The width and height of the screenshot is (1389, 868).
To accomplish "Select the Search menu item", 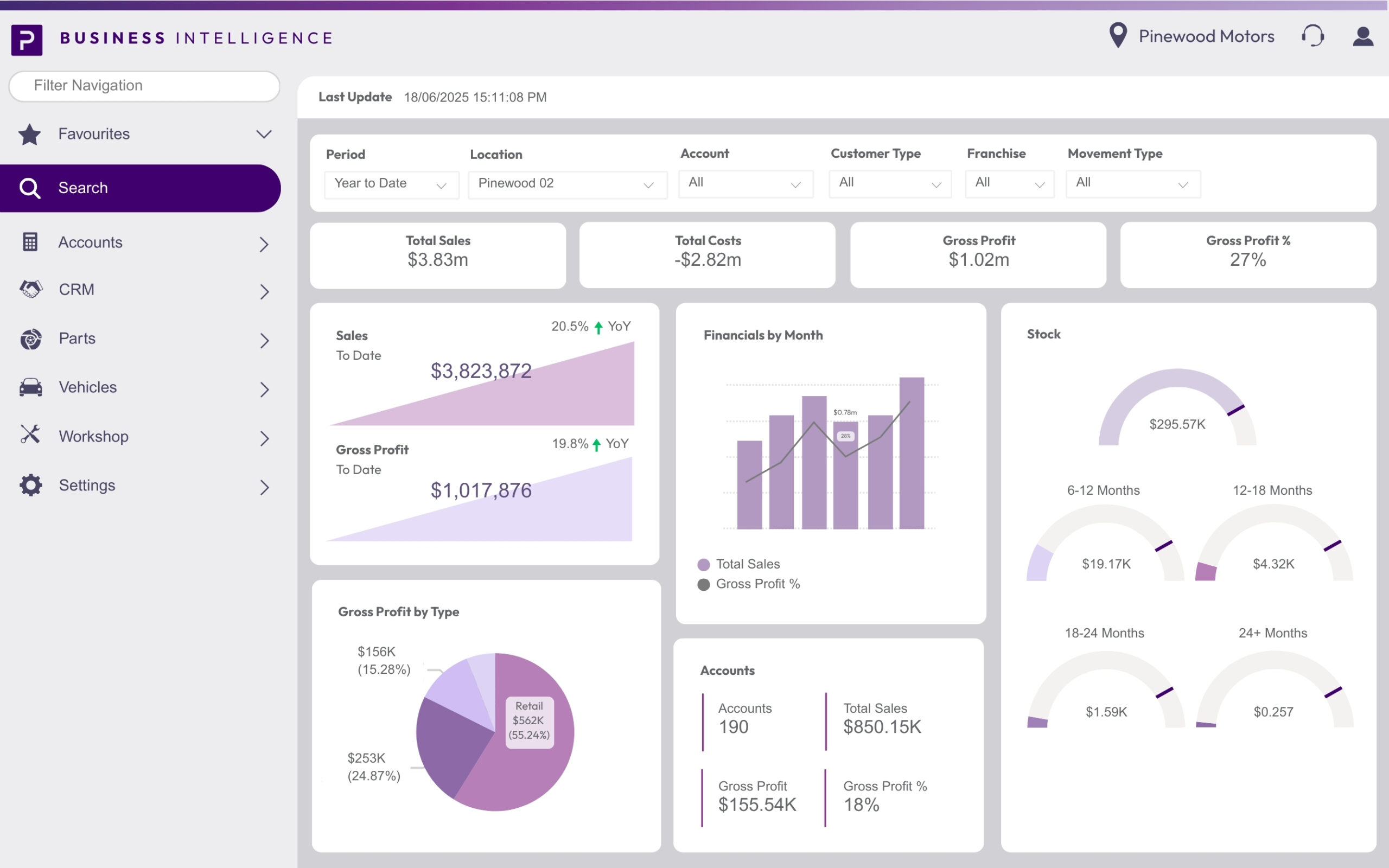I will click(x=140, y=188).
